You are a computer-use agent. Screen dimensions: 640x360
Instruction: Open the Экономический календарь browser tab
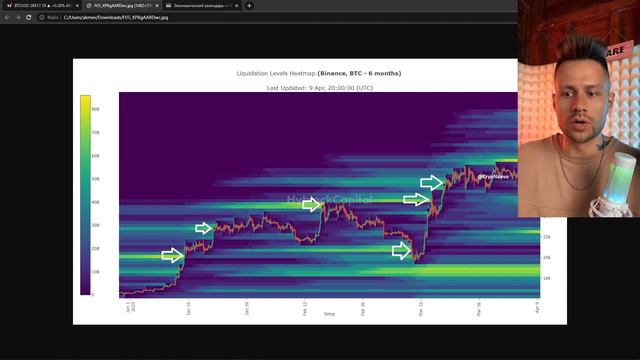(202, 6)
